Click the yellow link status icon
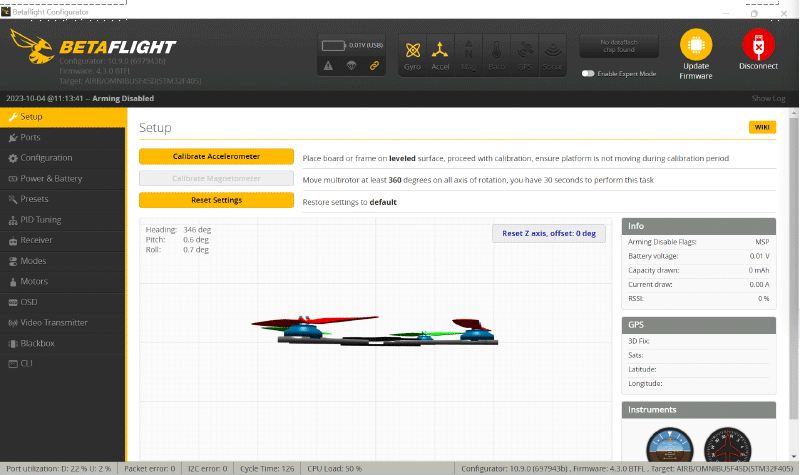 pyautogui.click(x=375, y=66)
